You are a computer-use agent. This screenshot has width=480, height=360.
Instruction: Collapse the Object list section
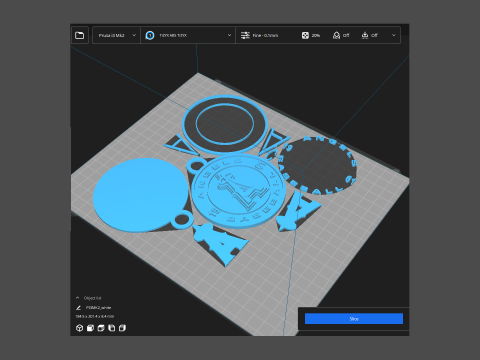pyautogui.click(x=78, y=298)
